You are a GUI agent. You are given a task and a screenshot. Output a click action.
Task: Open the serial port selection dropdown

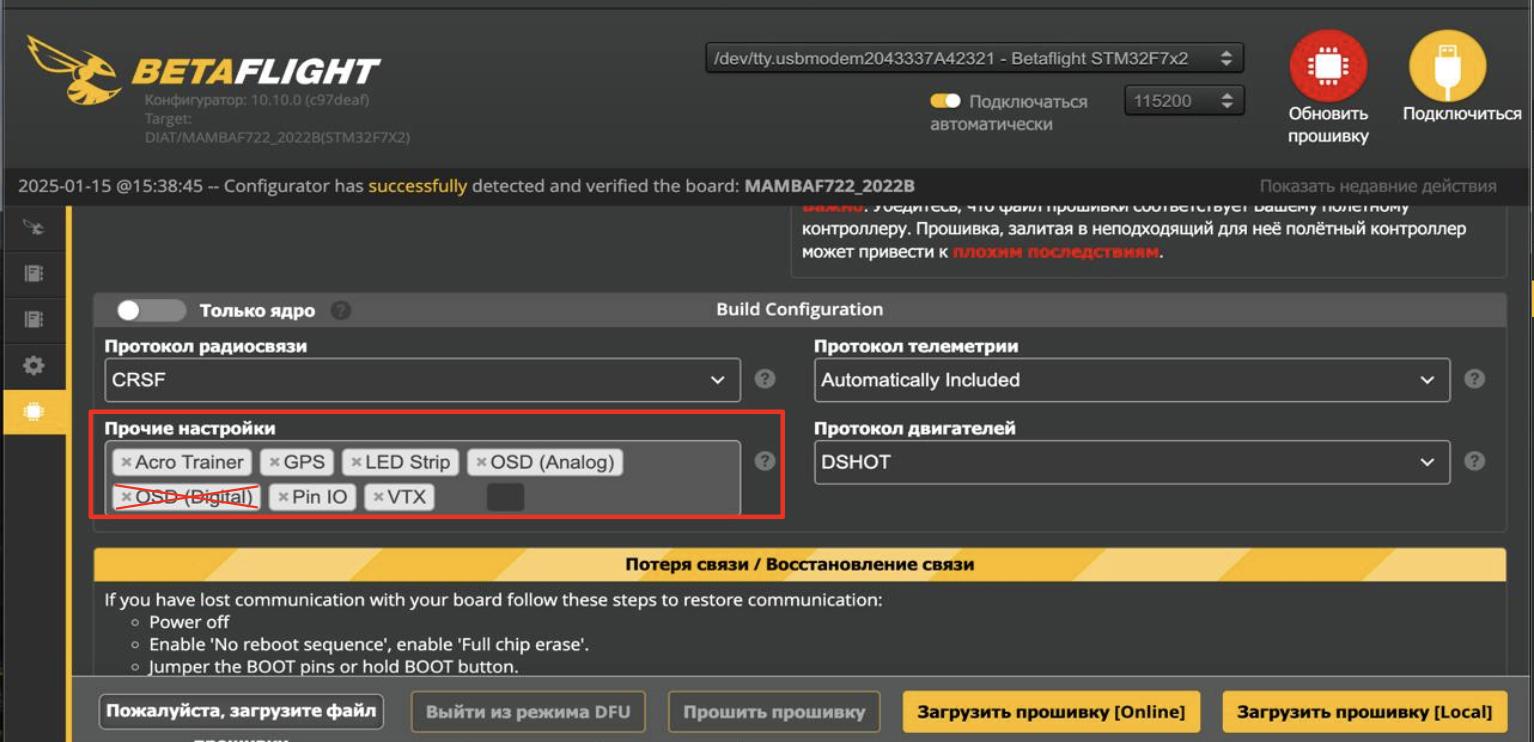974,59
